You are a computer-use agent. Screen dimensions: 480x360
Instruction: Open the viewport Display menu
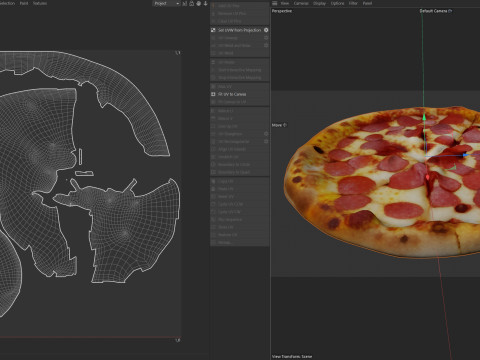pos(319,3)
